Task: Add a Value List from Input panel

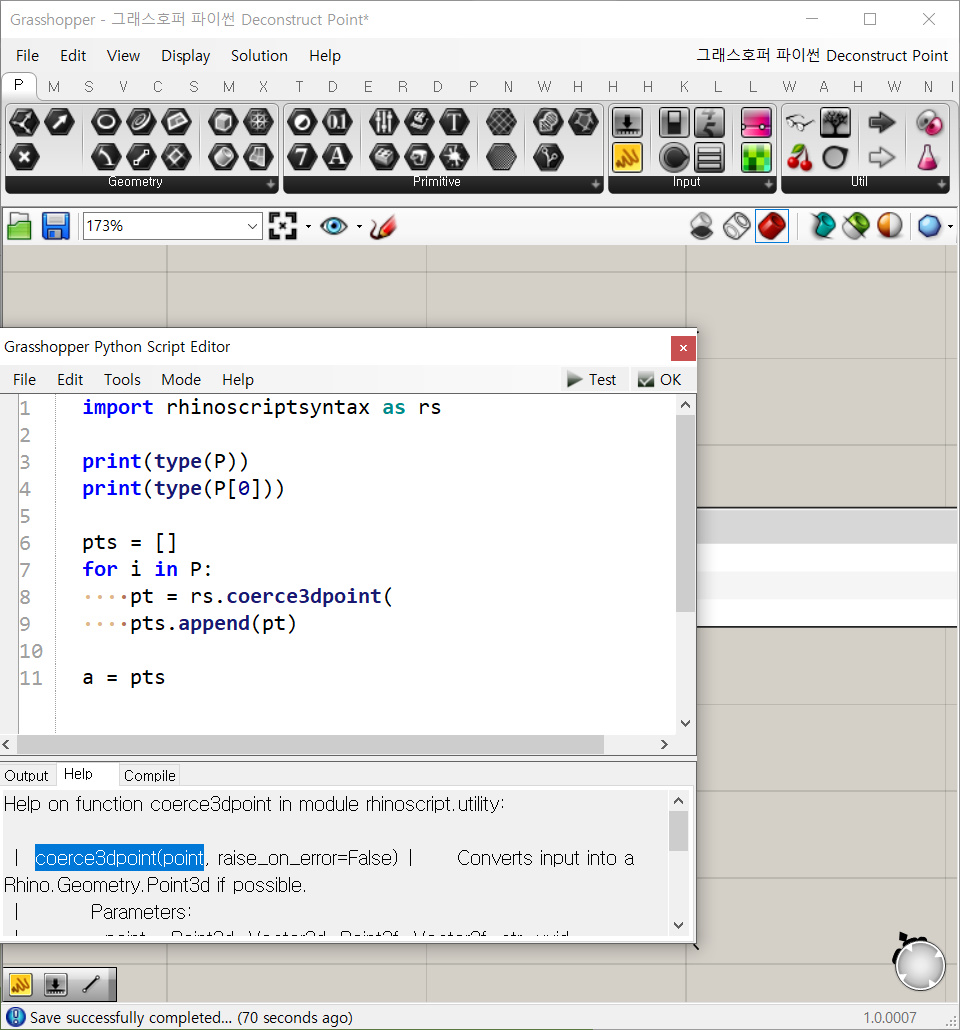Action: tap(709, 158)
